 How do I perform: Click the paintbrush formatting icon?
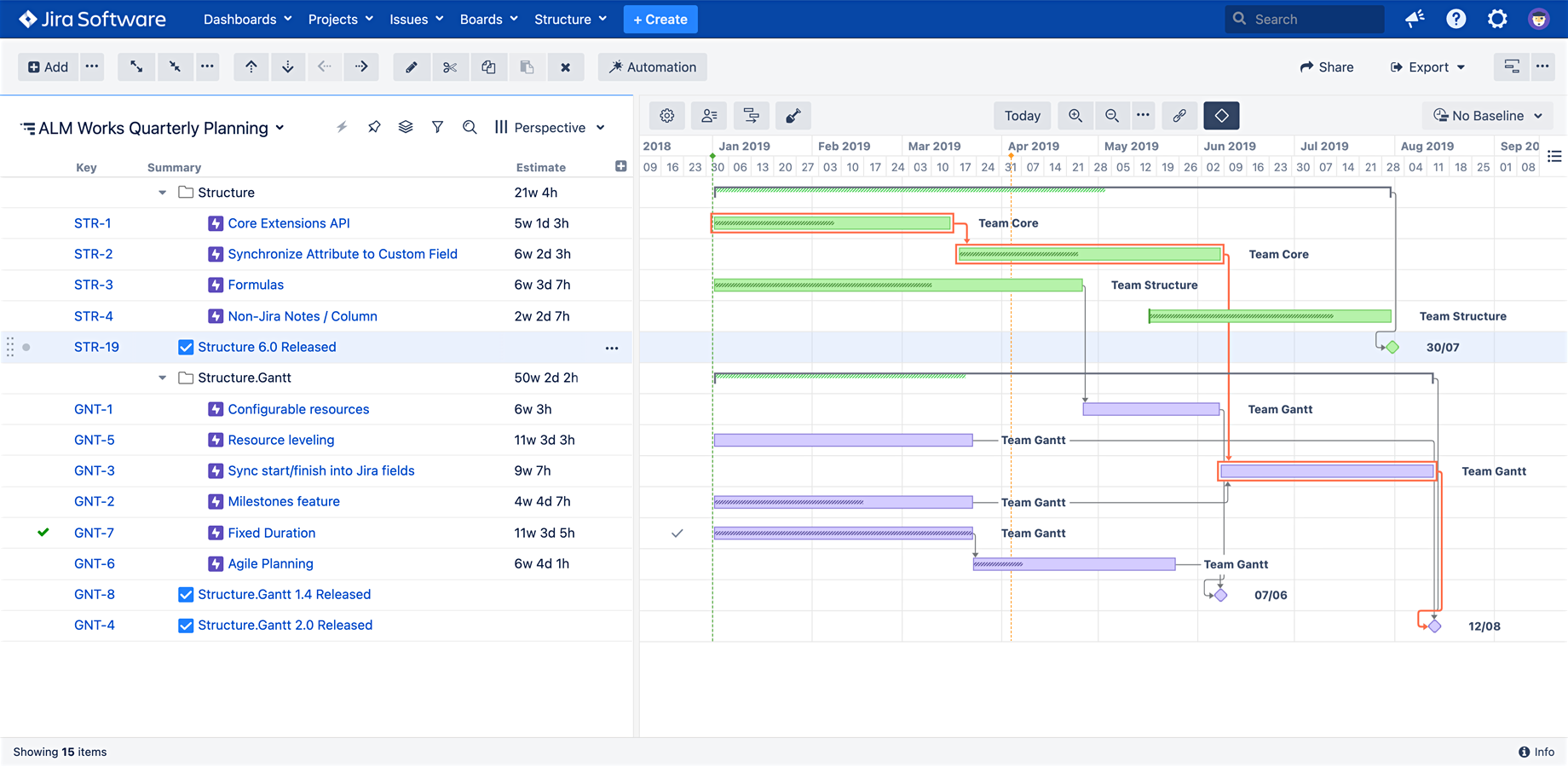tap(793, 116)
